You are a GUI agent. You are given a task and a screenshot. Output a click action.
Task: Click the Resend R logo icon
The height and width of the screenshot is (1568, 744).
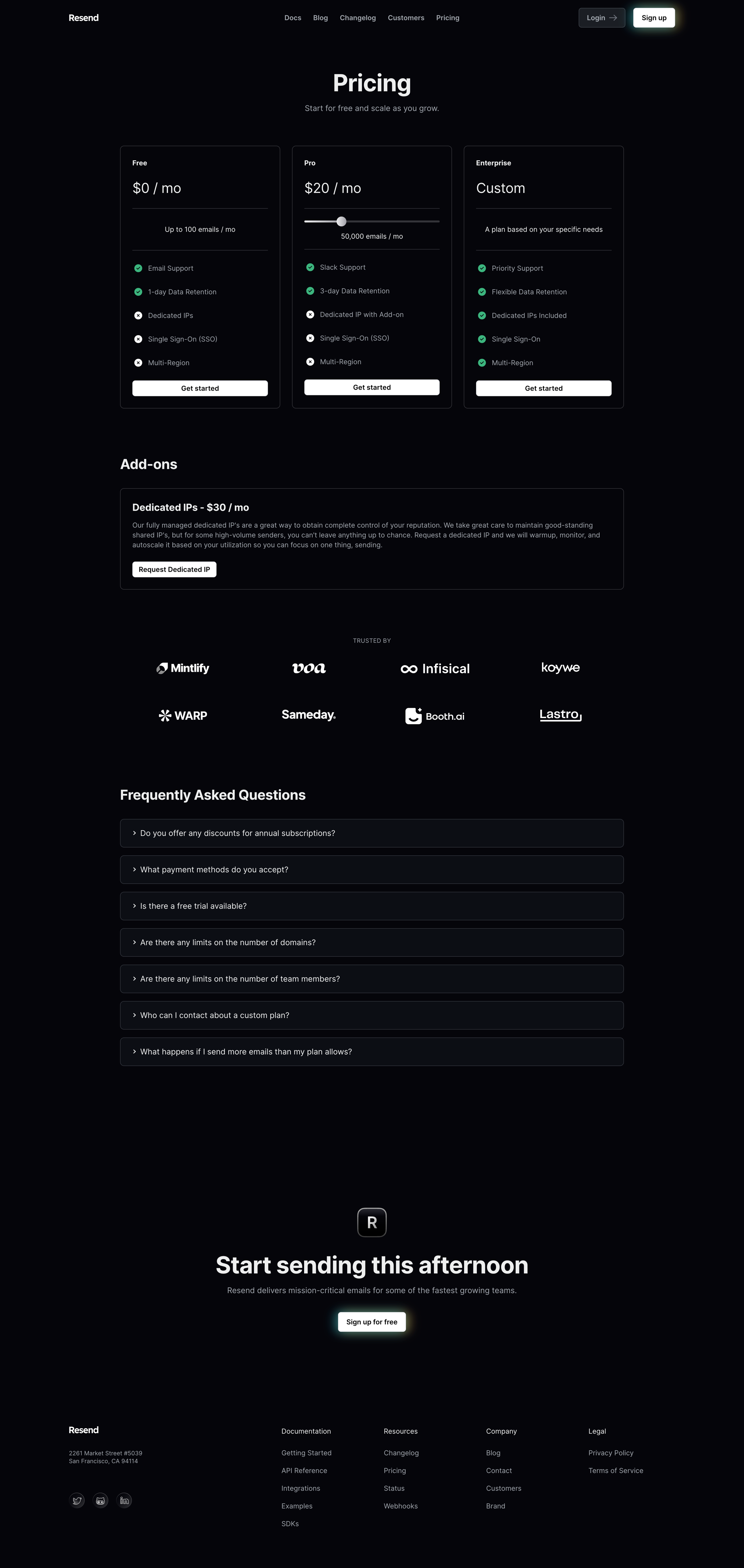pyautogui.click(x=372, y=1222)
